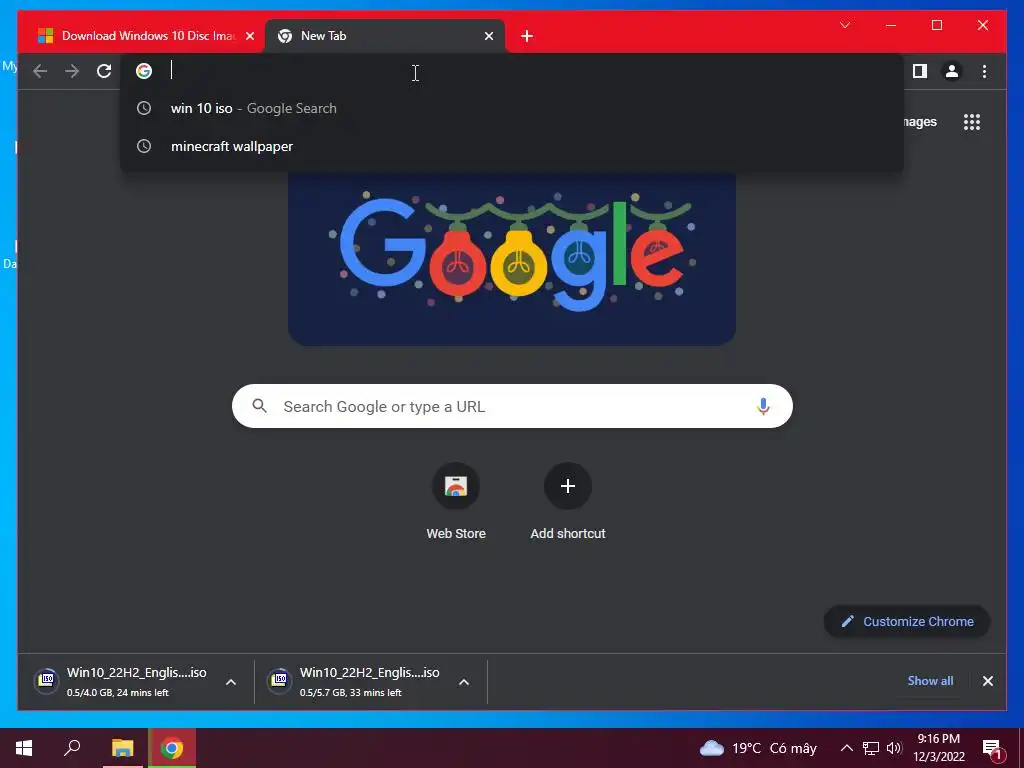The image size is (1024, 768).
Task: Open a new tab with the plus button
Action: point(527,36)
